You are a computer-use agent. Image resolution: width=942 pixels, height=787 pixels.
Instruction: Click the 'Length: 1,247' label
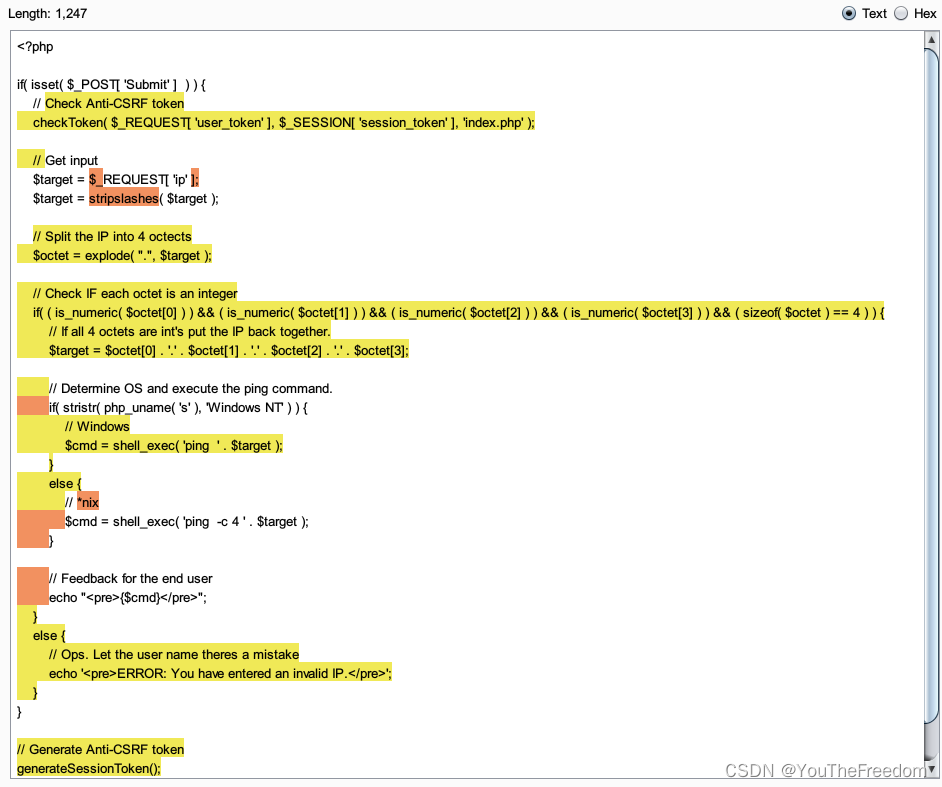47,13
